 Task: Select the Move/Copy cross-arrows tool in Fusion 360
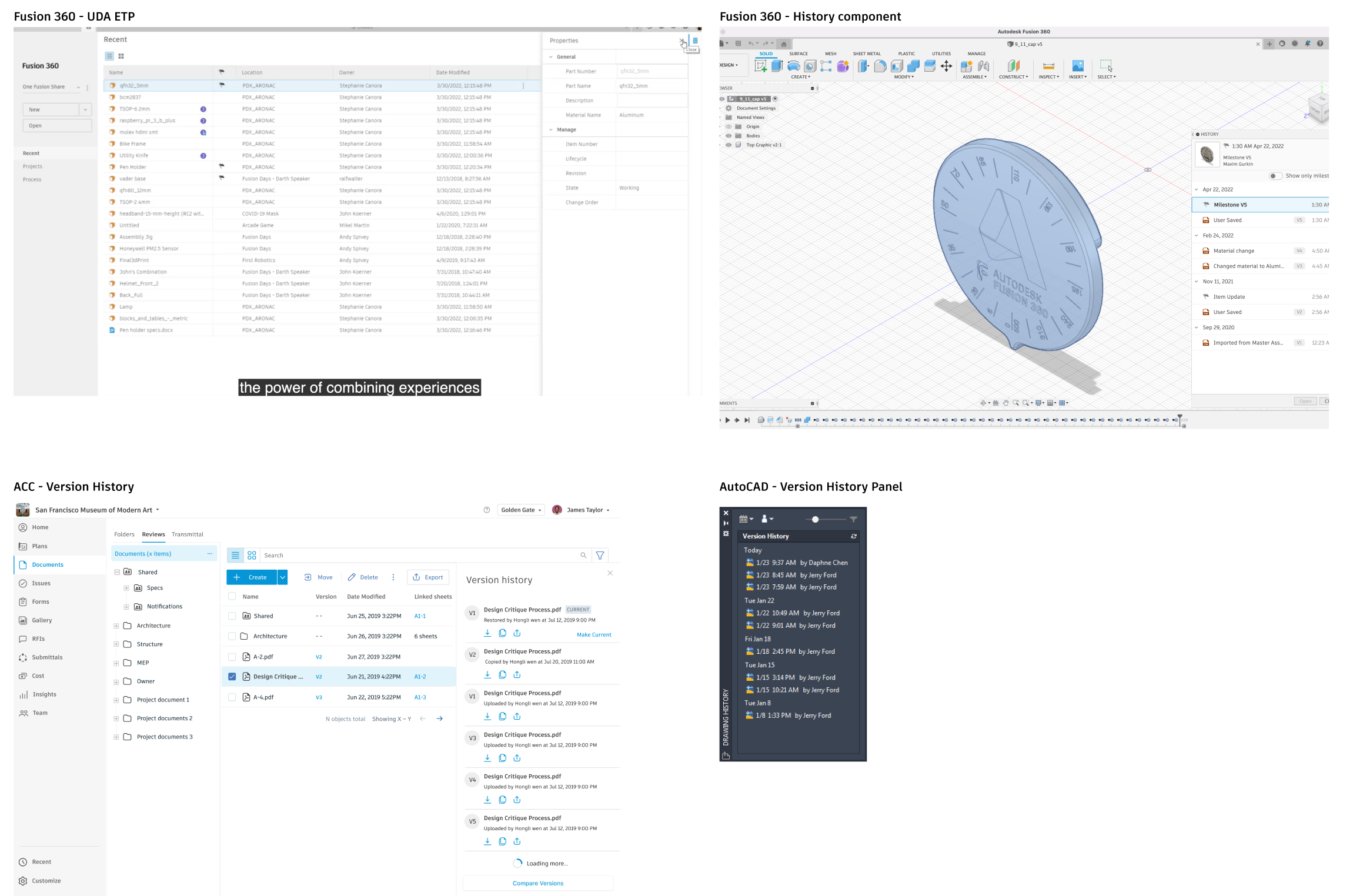point(946,66)
